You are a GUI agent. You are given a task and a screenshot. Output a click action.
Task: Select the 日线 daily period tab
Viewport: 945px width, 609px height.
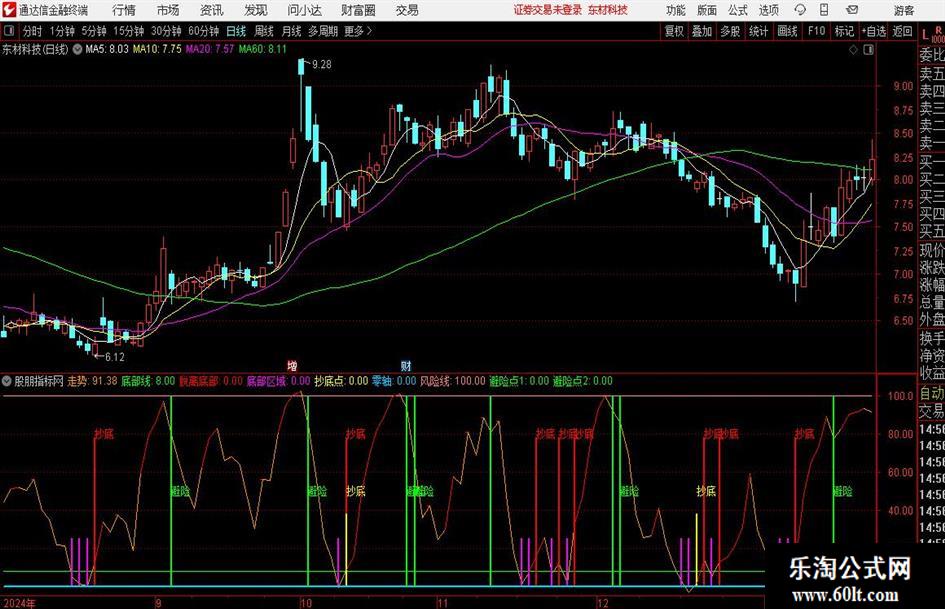pos(236,31)
